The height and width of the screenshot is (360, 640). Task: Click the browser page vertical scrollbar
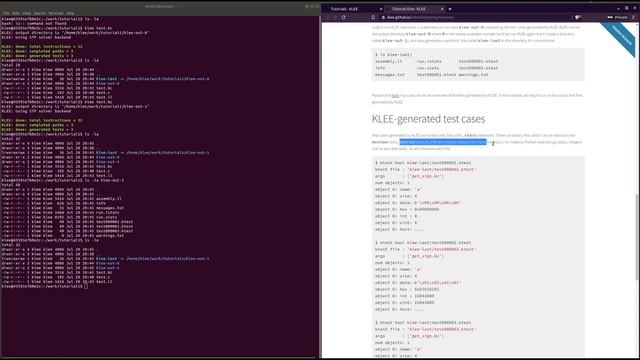637,237
